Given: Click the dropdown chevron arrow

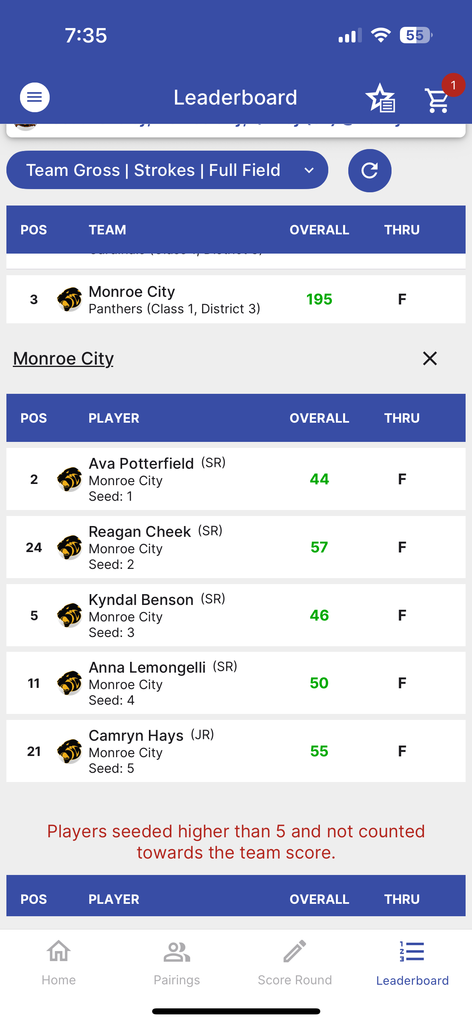Looking at the screenshot, I should (x=309, y=170).
